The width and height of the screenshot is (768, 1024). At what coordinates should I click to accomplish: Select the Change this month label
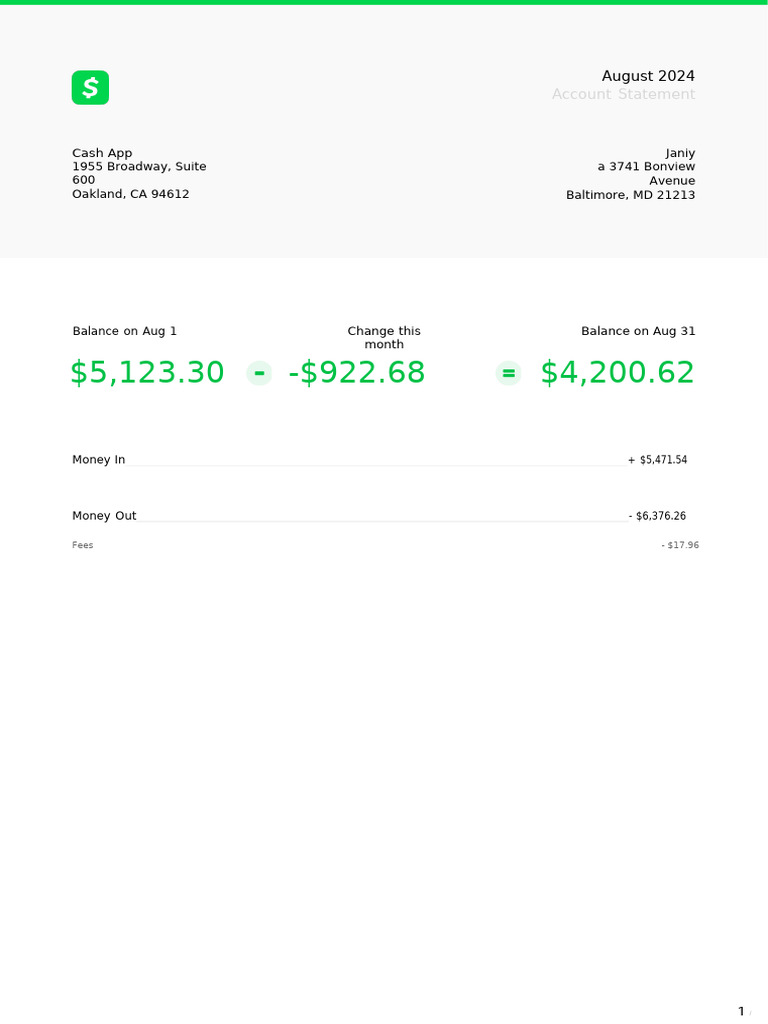(x=384, y=337)
